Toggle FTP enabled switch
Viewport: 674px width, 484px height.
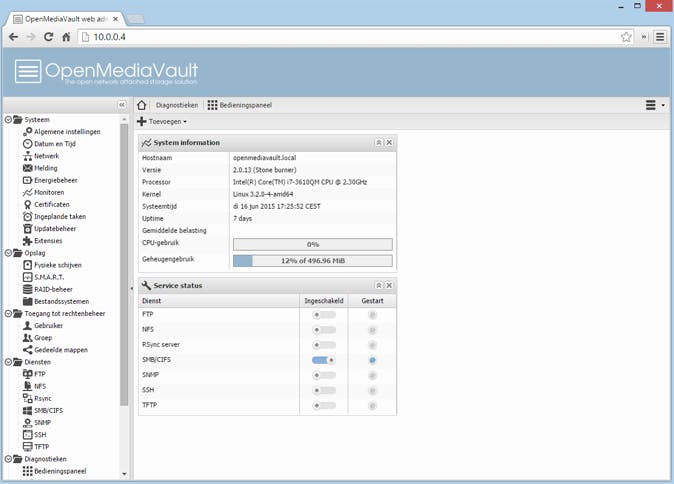[324, 315]
